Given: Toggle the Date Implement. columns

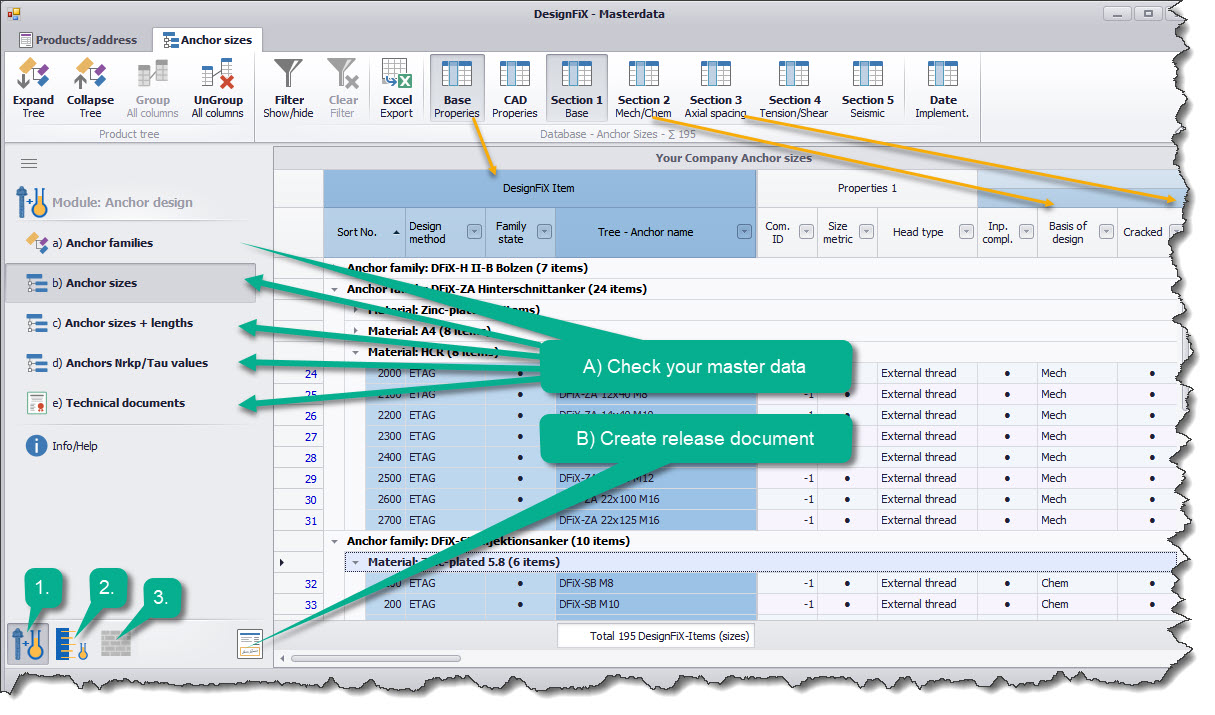Looking at the screenshot, I should pyautogui.click(x=942, y=88).
